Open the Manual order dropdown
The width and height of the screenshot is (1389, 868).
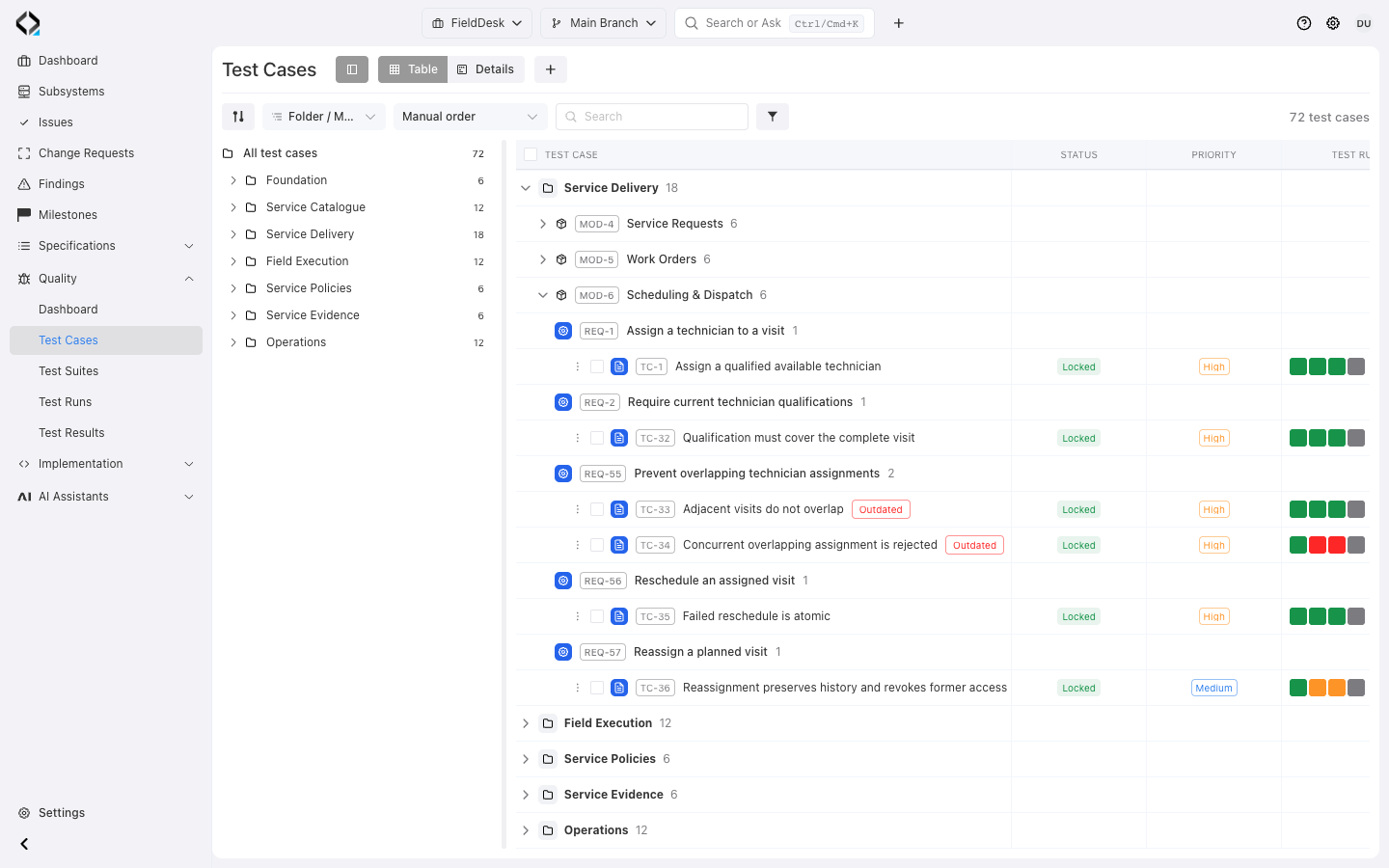pos(470,117)
